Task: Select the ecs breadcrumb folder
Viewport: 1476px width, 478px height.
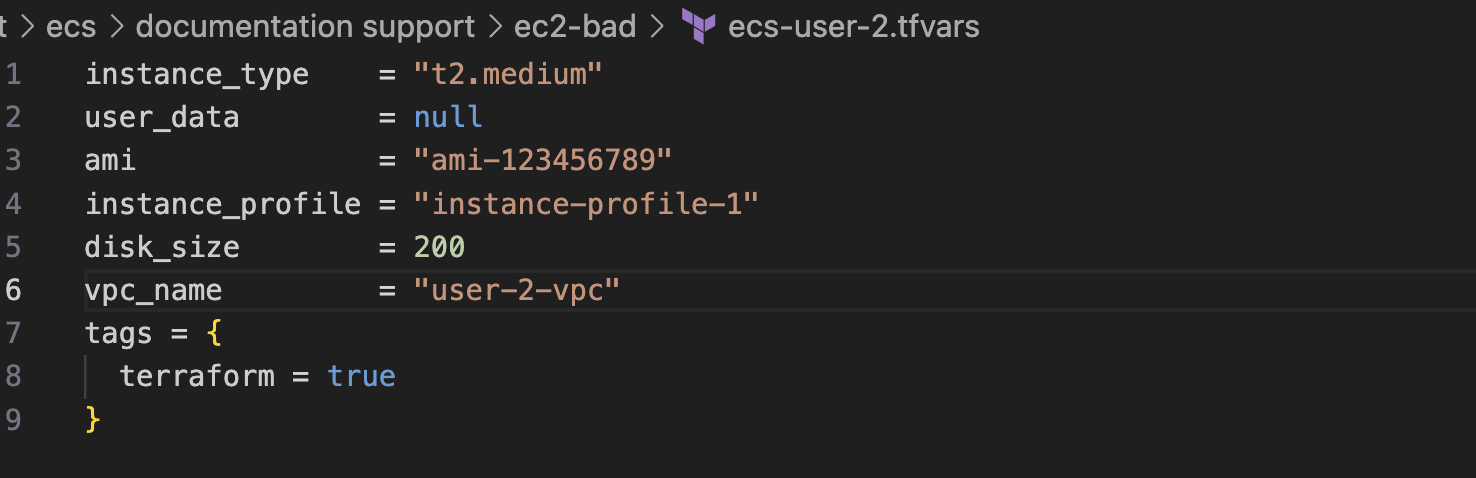Action: coord(71,27)
